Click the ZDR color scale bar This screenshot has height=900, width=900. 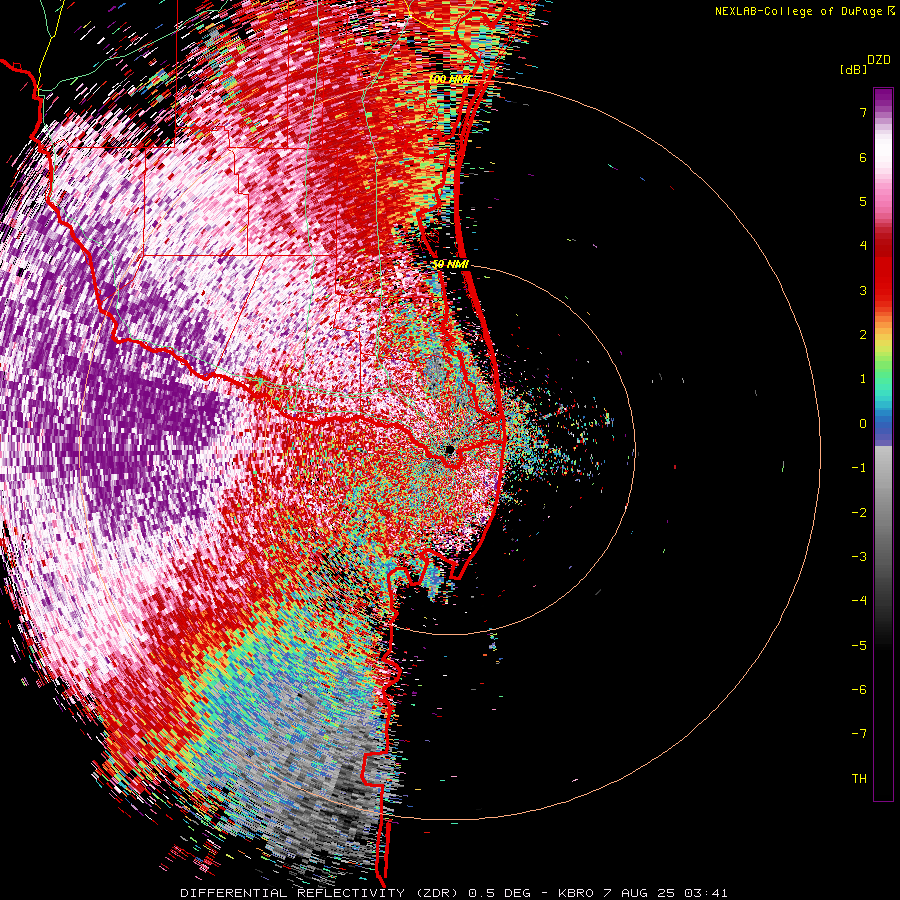click(883, 444)
